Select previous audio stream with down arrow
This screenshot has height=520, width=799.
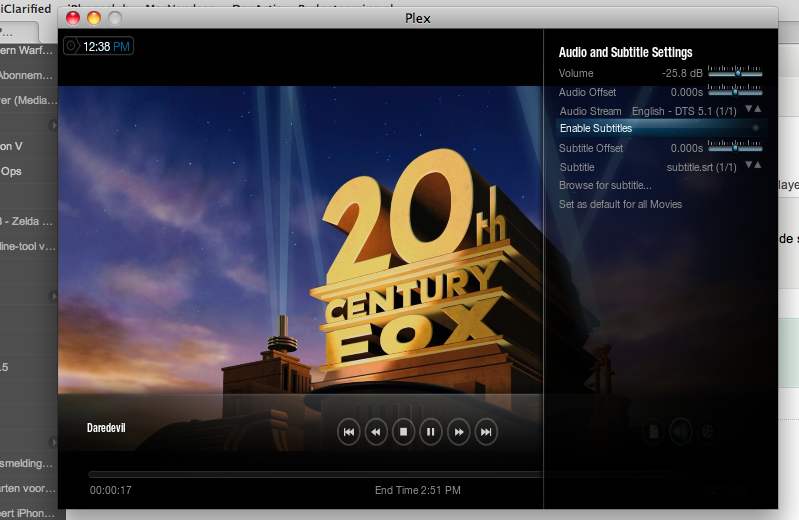pyautogui.click(x=749, y=109)
